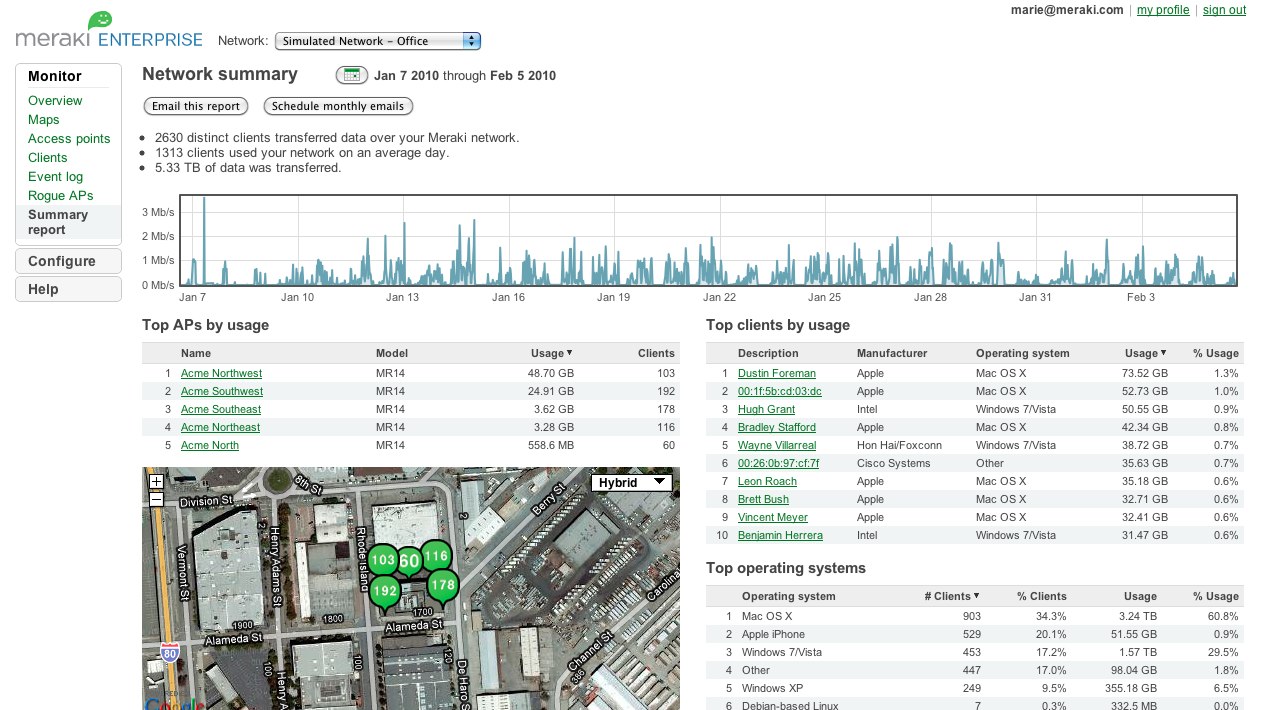Change the map view using the Hybrid dropdown
This screenshot has width=1264, height=710.
[631, 482]
